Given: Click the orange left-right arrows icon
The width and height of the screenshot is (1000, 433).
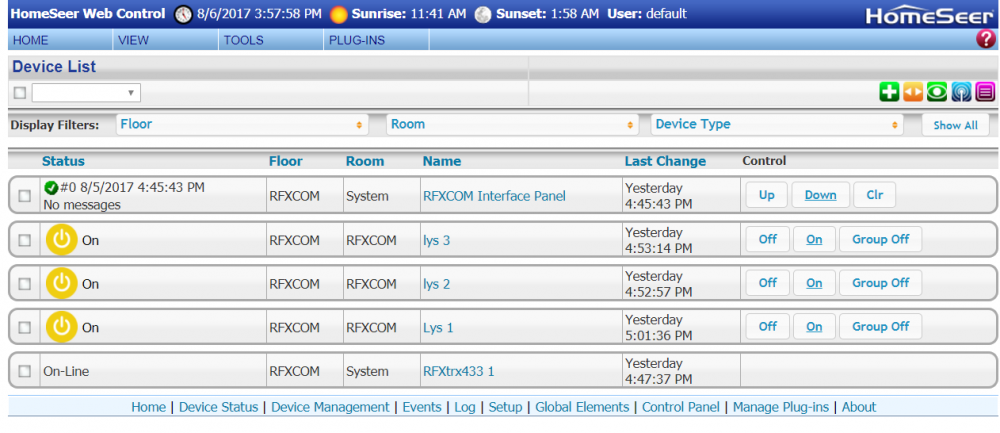Looking at the screenshot, I should (913, 92).
